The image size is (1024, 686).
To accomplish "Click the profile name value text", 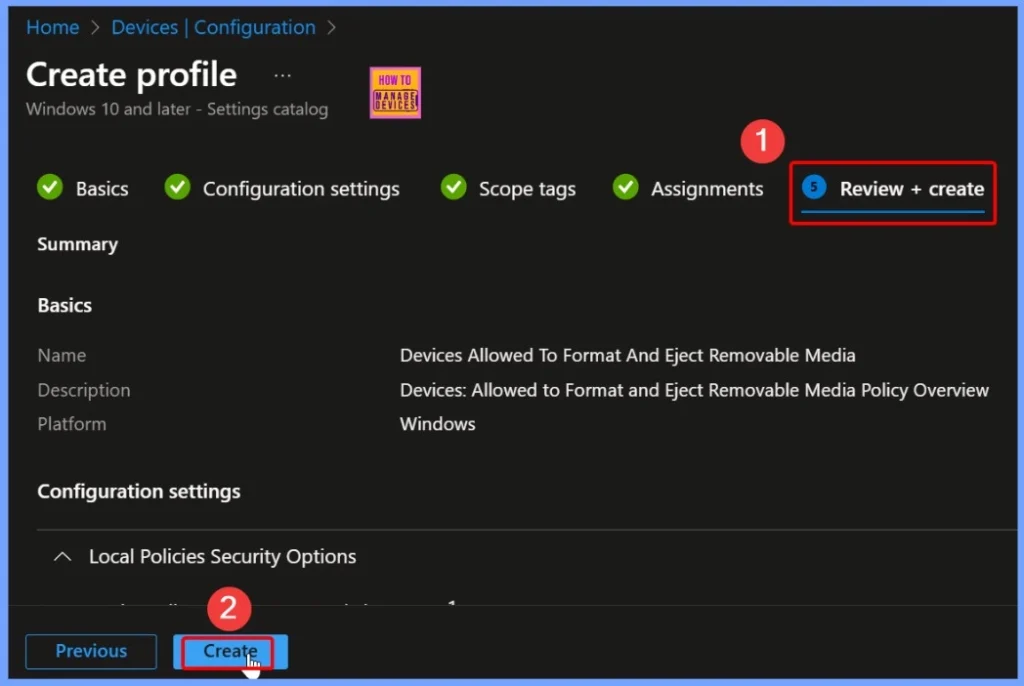I will pyautogui.click(x=627, y=356).
